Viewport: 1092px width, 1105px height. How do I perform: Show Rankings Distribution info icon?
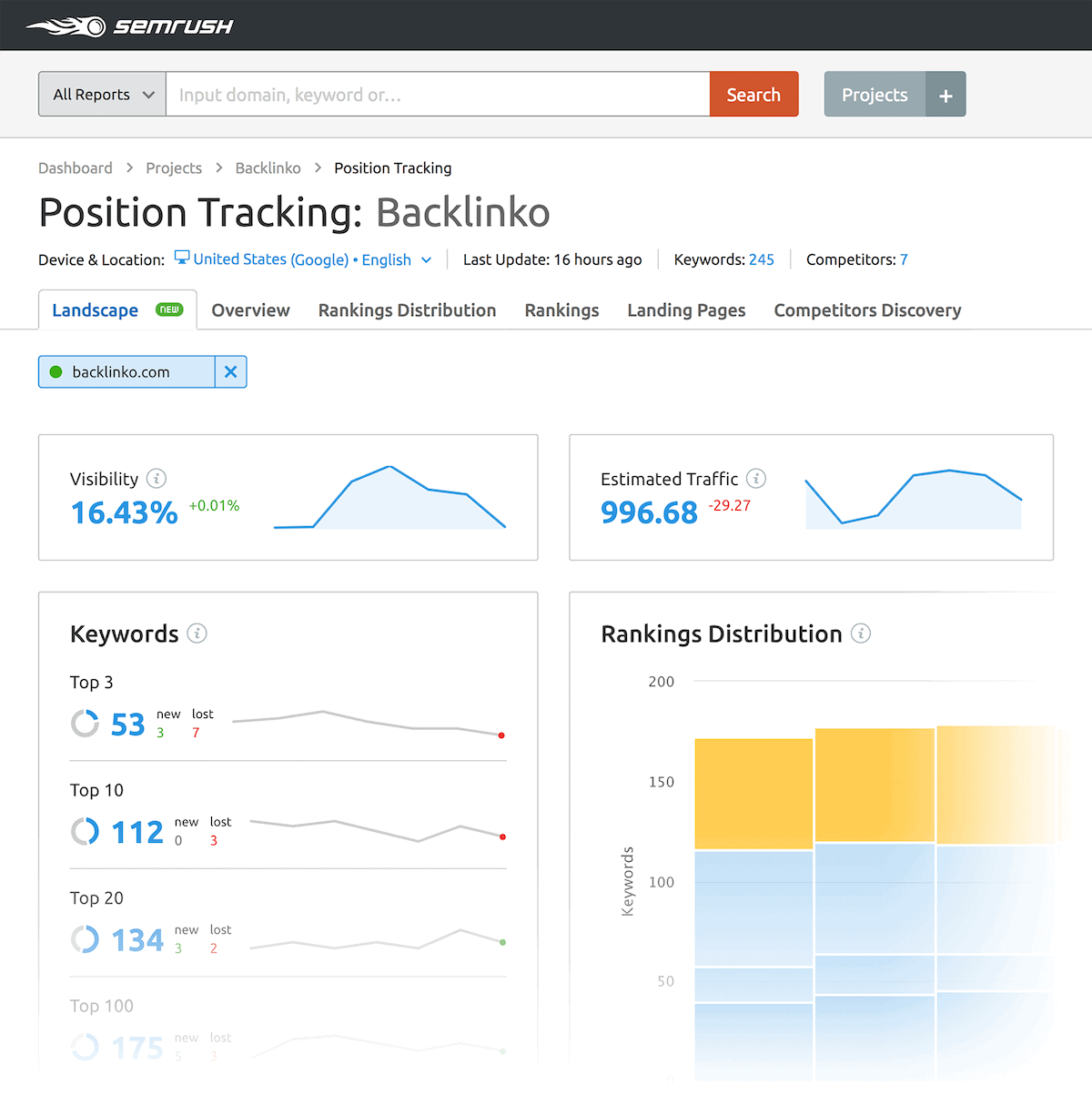[861, 633]
